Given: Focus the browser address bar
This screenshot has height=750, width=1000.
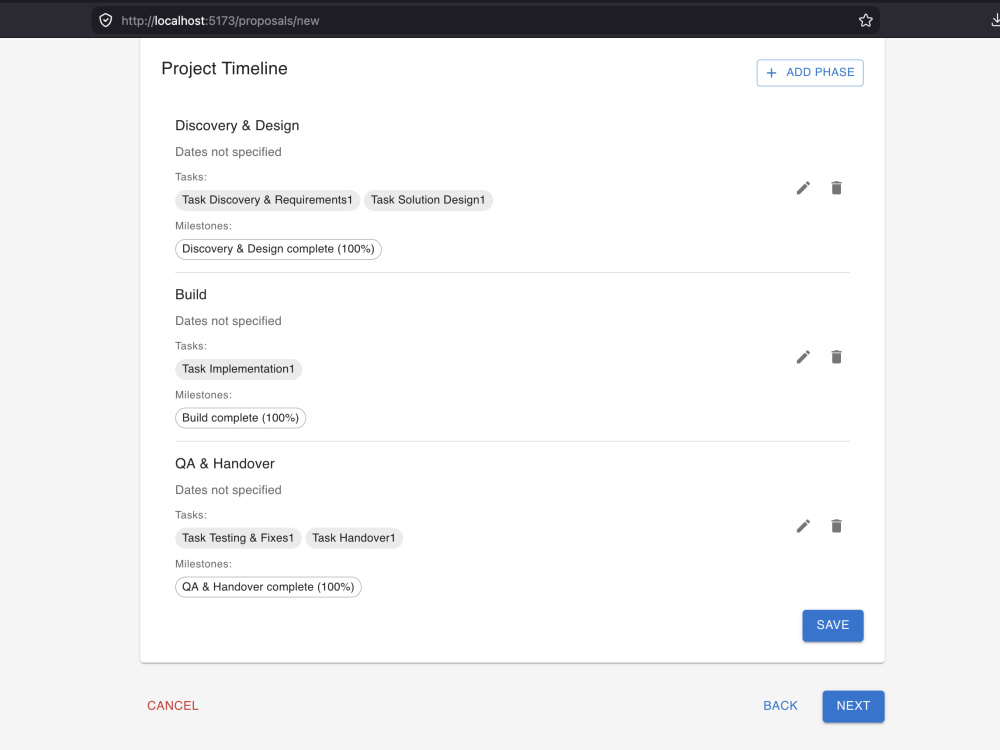Looking at the screenshot, I should click(x=485, y=20).
